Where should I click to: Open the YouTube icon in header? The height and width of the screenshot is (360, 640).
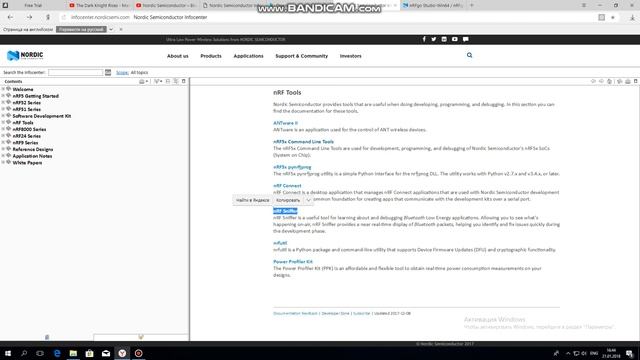click(455, 39)
